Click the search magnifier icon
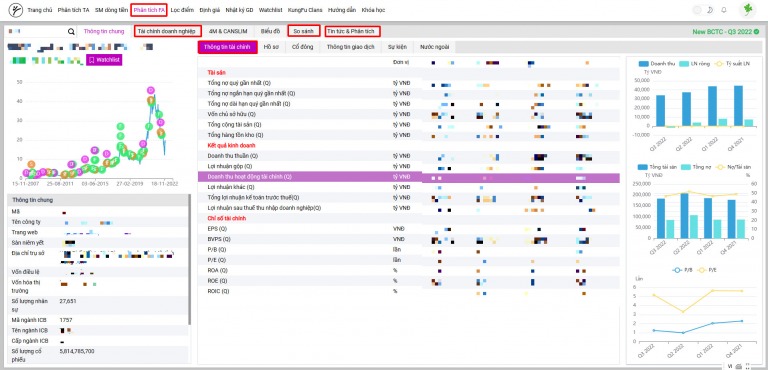The image size is (768, 370). (x=72, y=31)
